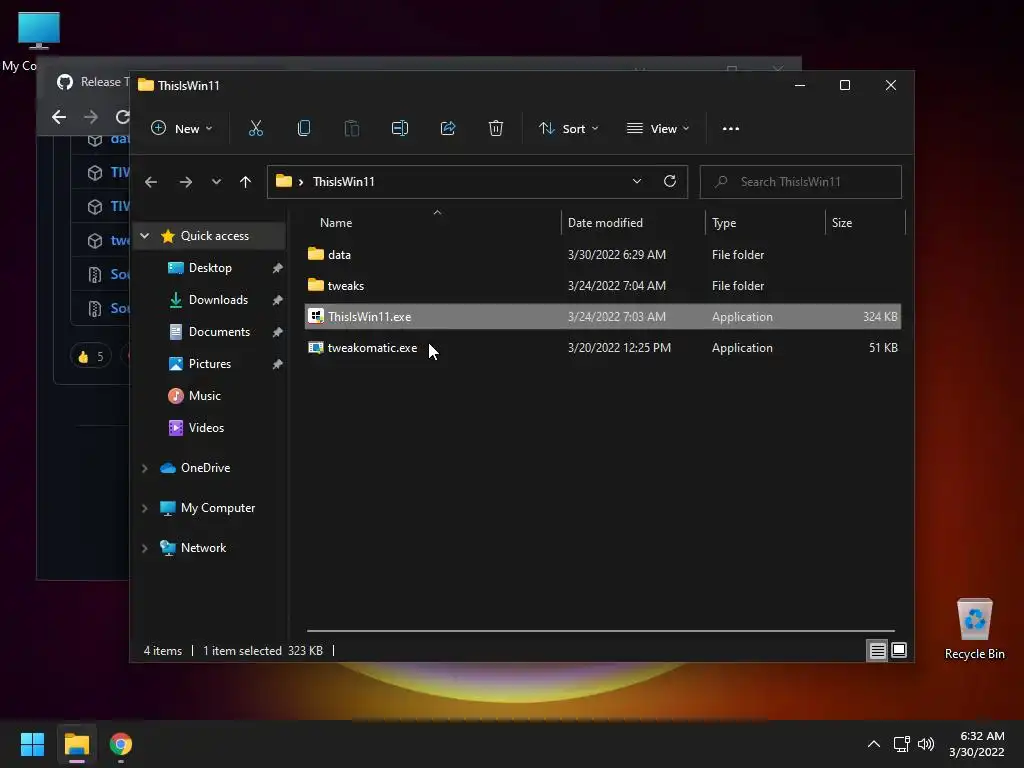Expand the My Computer tree node
Image resolution: width=1024 pixels, height=768 pixels.
point(145,508)
